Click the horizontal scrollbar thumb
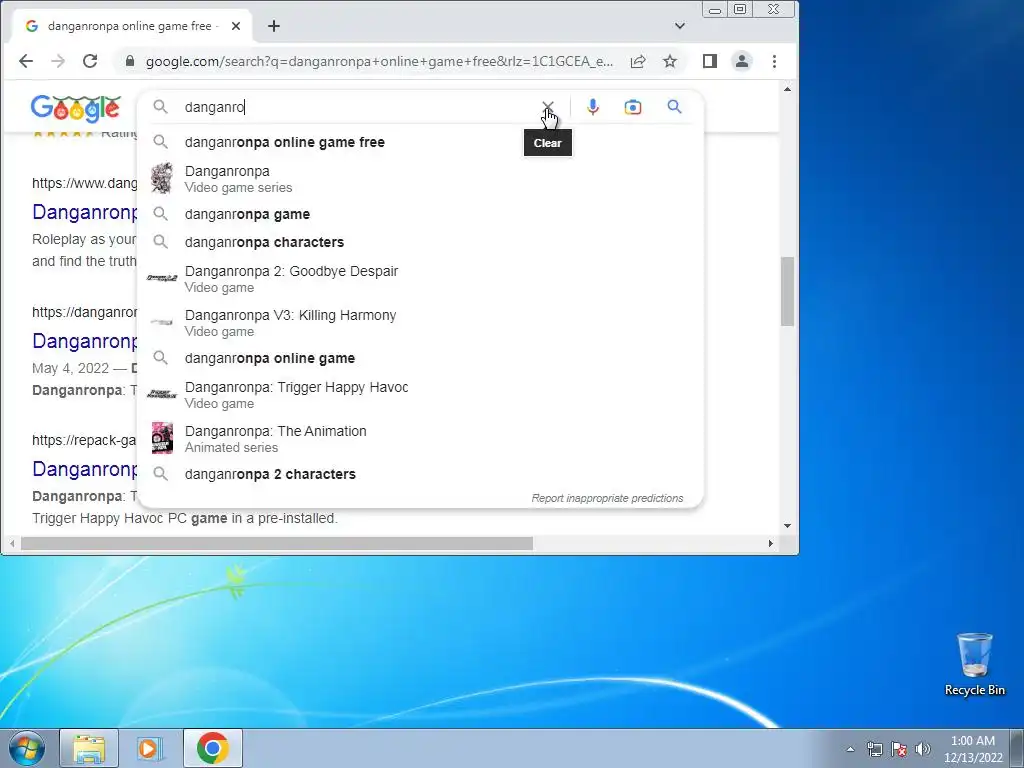 click(x=277, y=543)
